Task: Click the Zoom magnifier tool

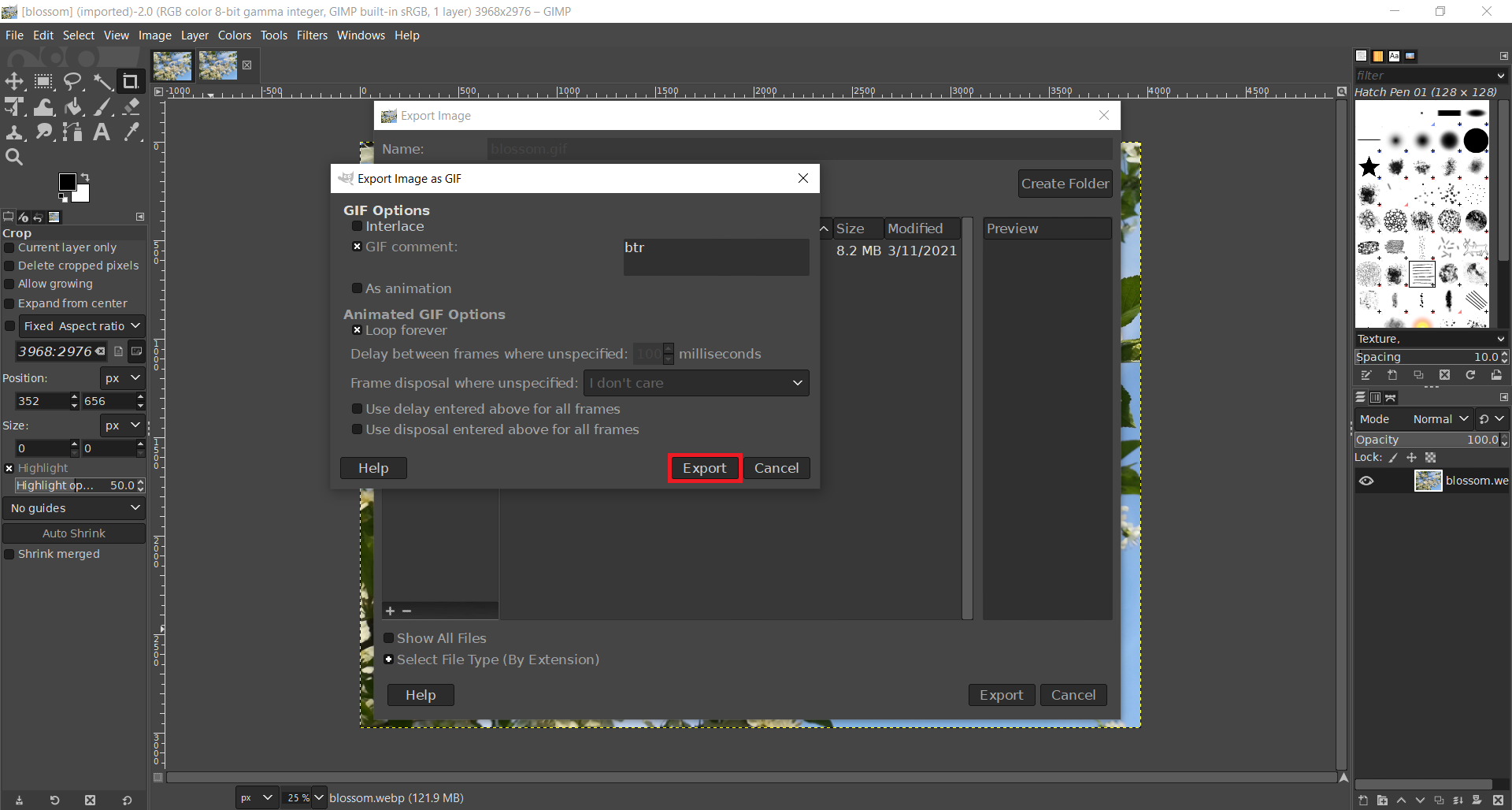Action: (x=14, y=157)
